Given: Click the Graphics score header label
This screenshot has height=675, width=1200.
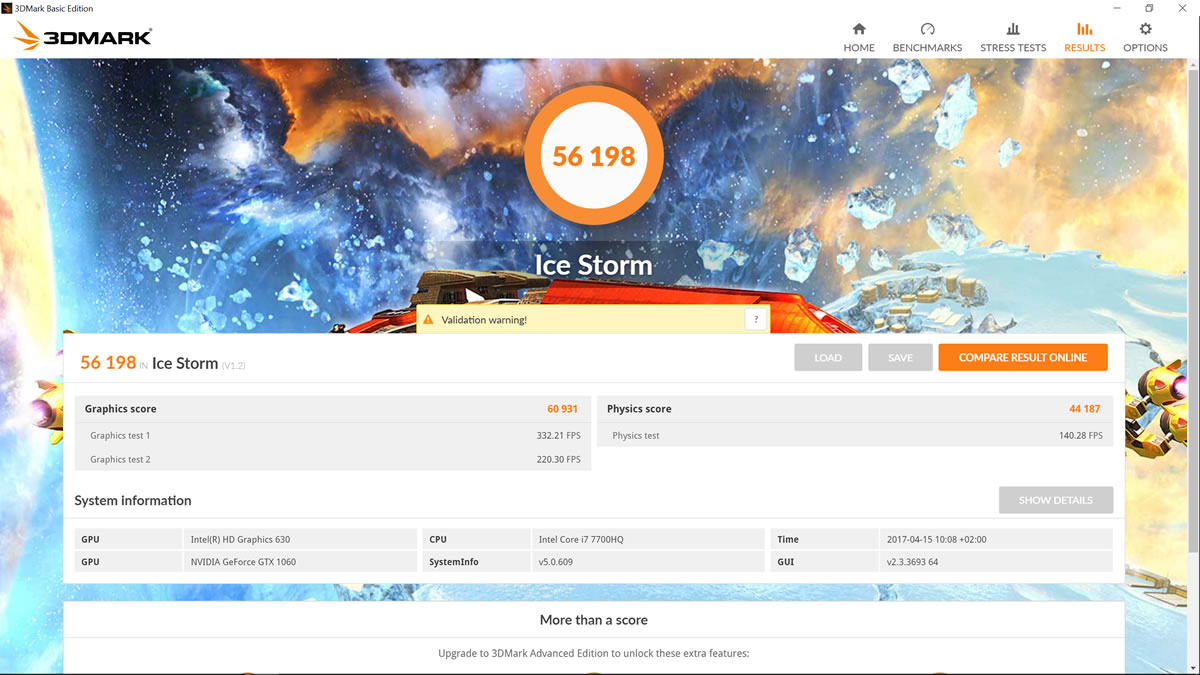Looking at the screenshot, I should tap(120, 409).
